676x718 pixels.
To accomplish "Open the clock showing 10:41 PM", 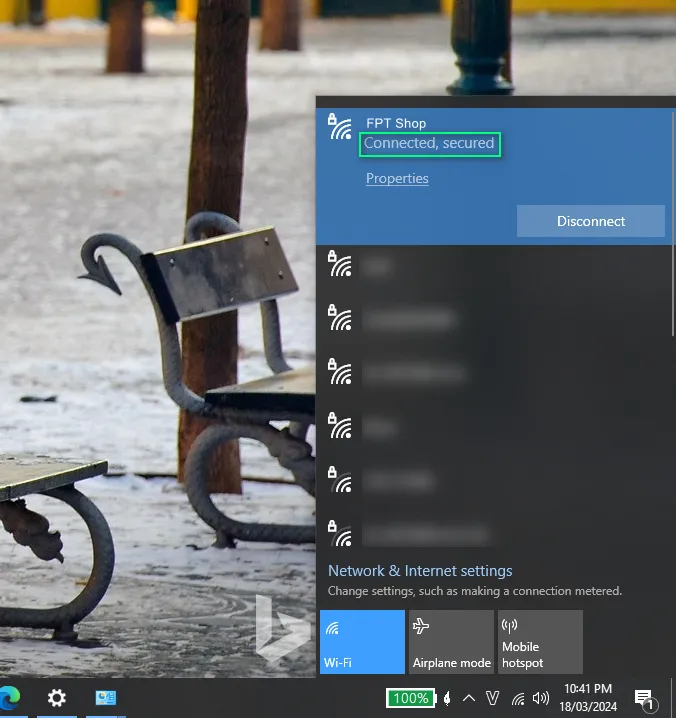I will [588, 698].
